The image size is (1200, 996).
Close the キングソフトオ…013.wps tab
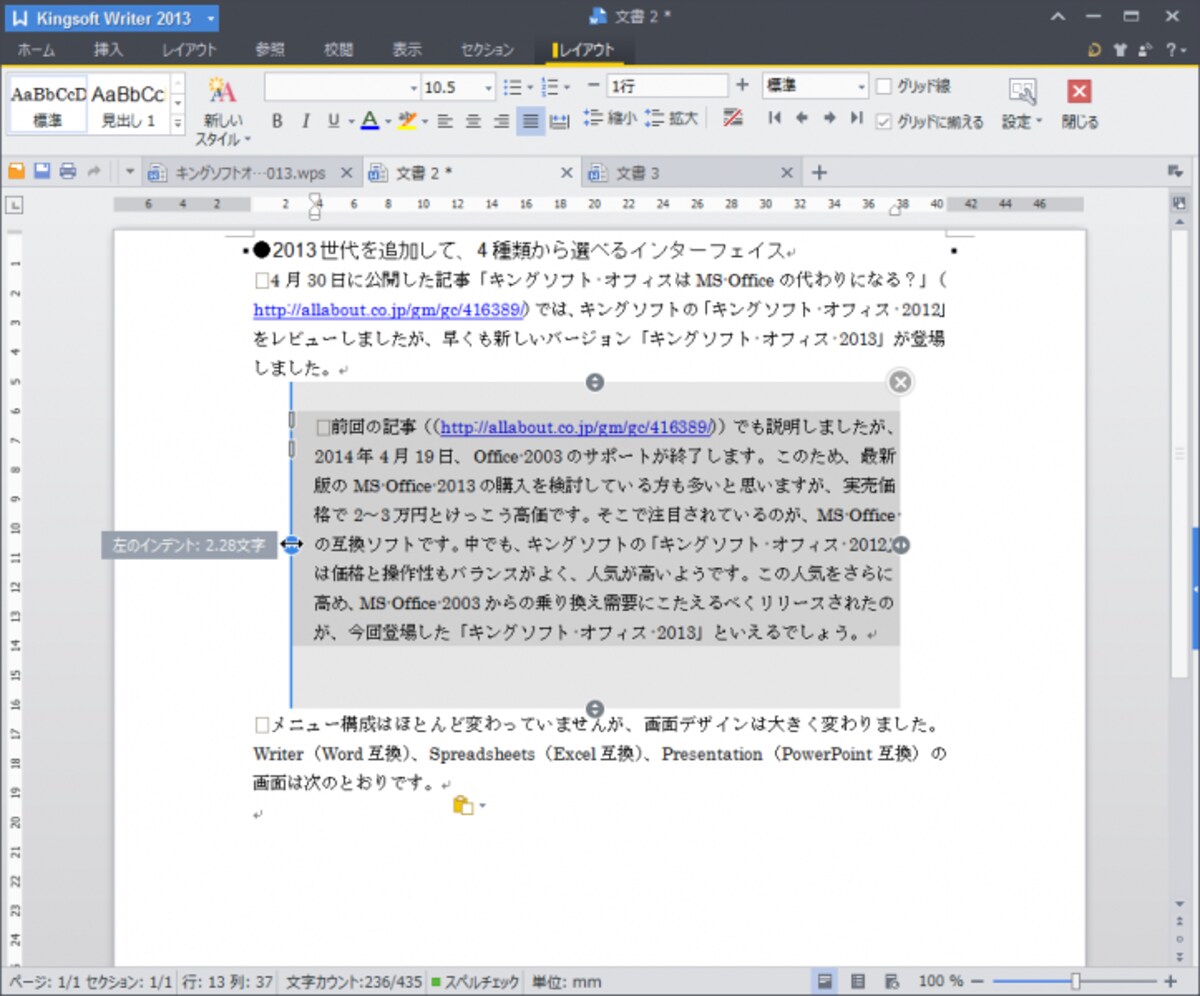[346, 172]
